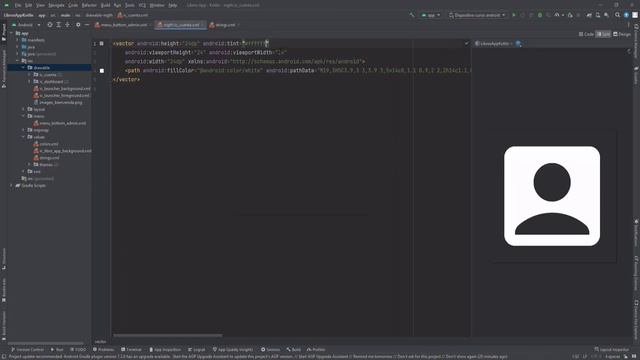This screenshot has height=360, width=640.
Task: Open the Build menu
Action: (105, 5)
